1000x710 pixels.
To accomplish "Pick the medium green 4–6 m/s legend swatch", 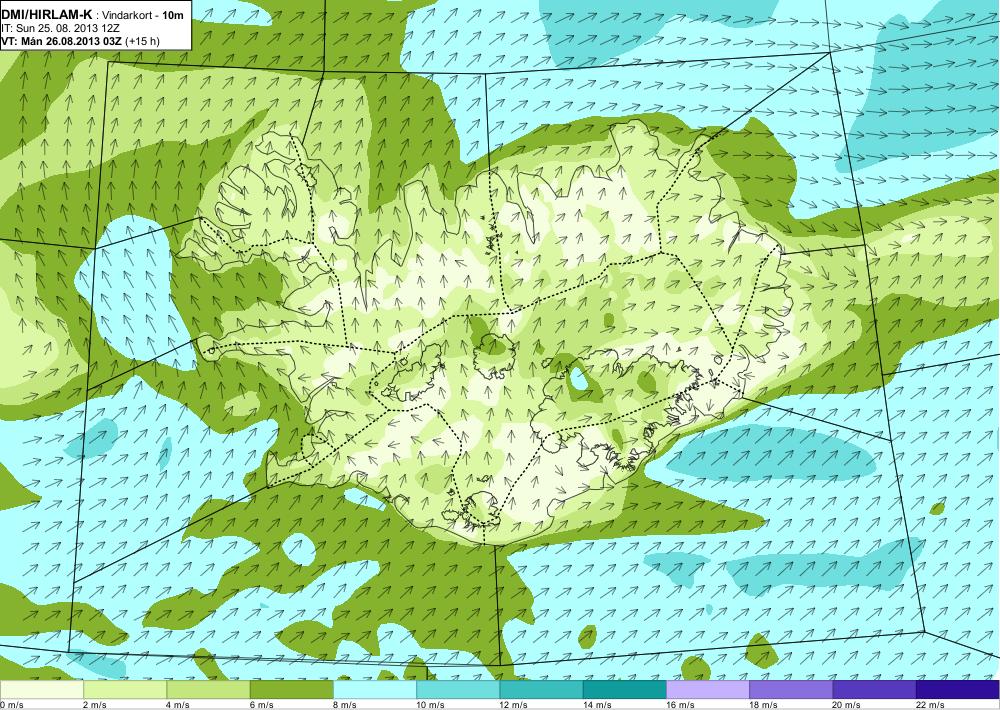I will click(209, 690).
